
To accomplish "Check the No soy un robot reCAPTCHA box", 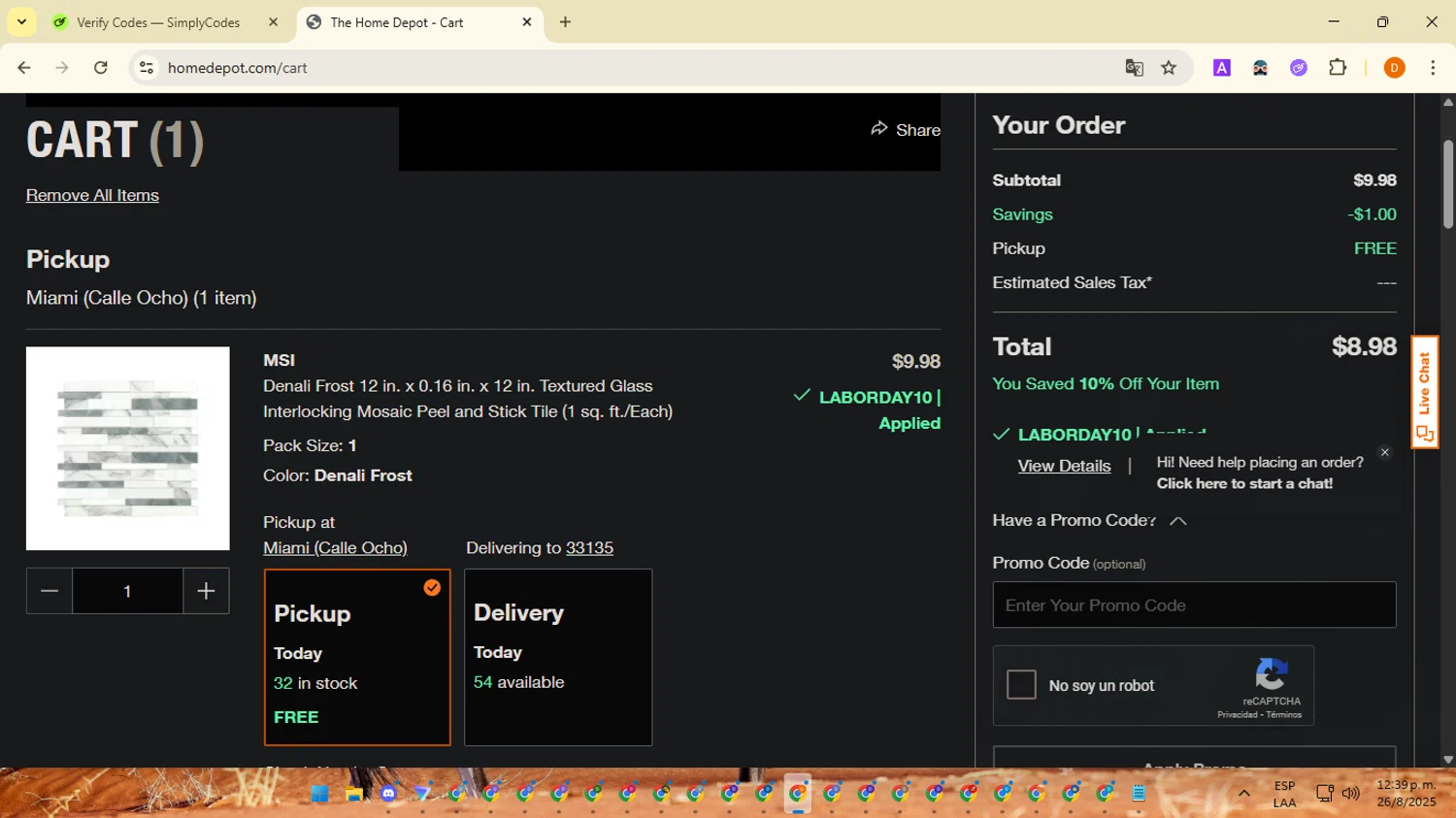I will [1021, 685].
